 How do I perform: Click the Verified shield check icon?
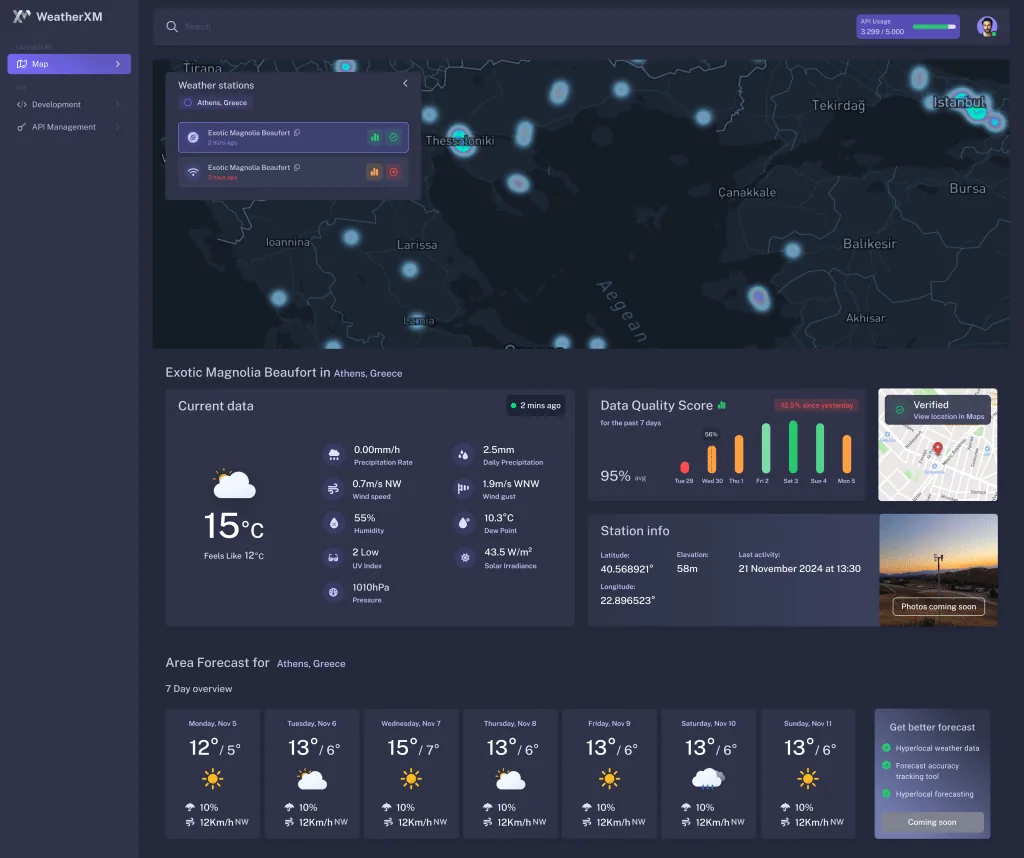(x=900, y=410)
